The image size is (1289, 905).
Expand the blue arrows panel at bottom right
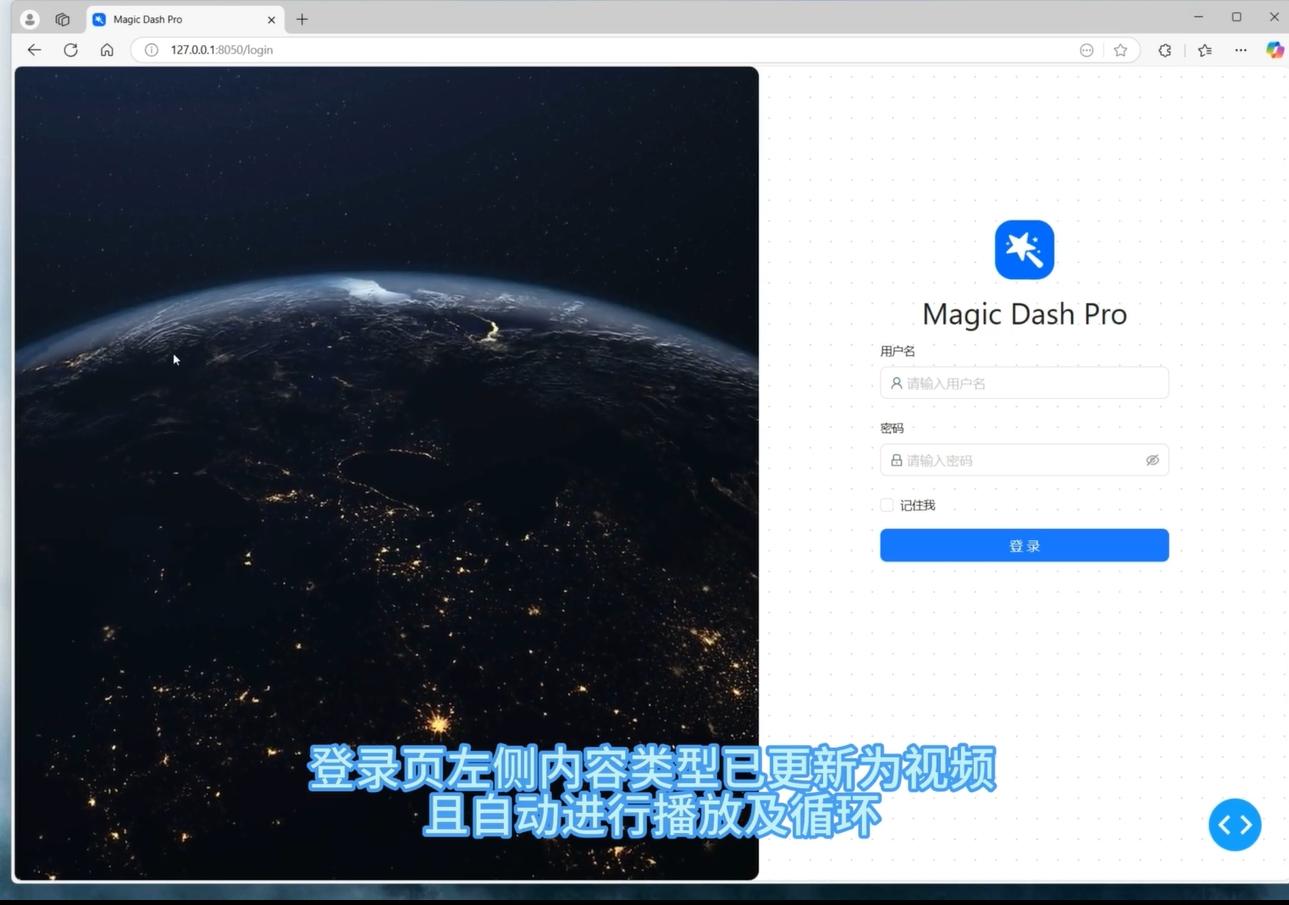(1234, 824)
